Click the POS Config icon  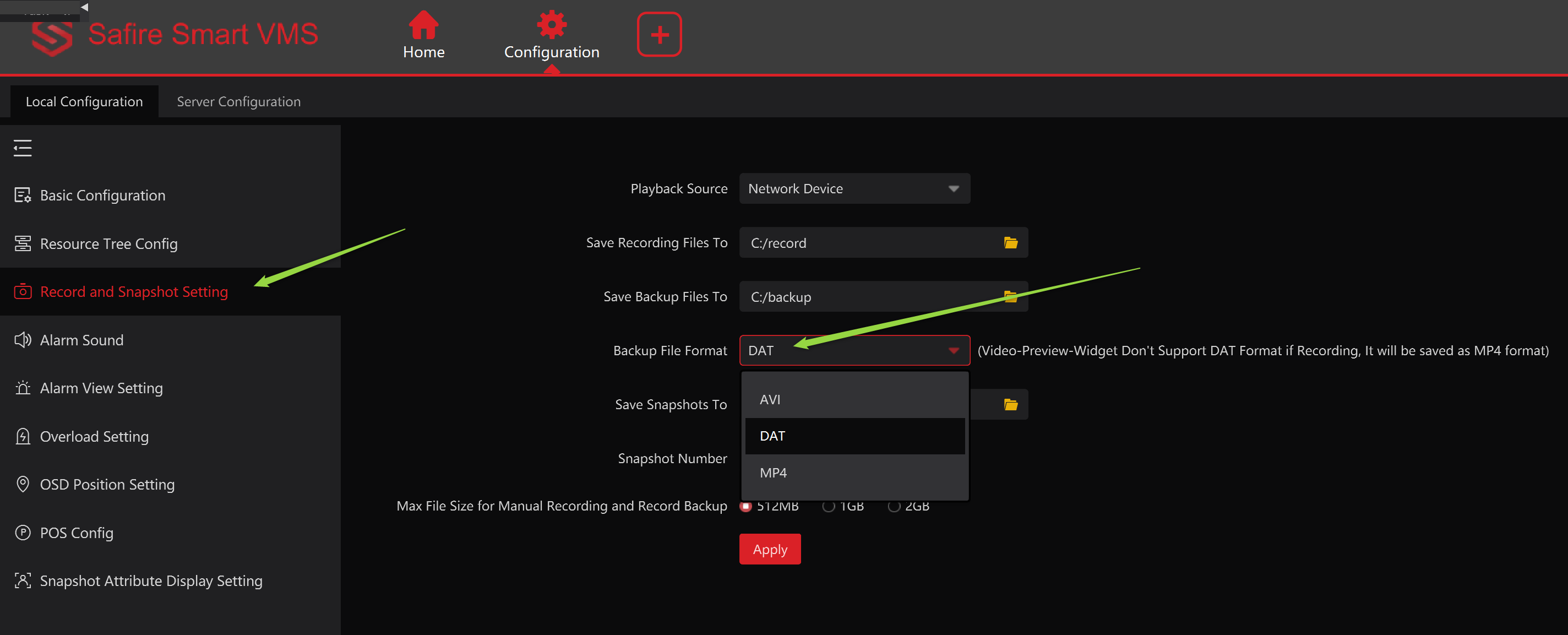[23, 533]
